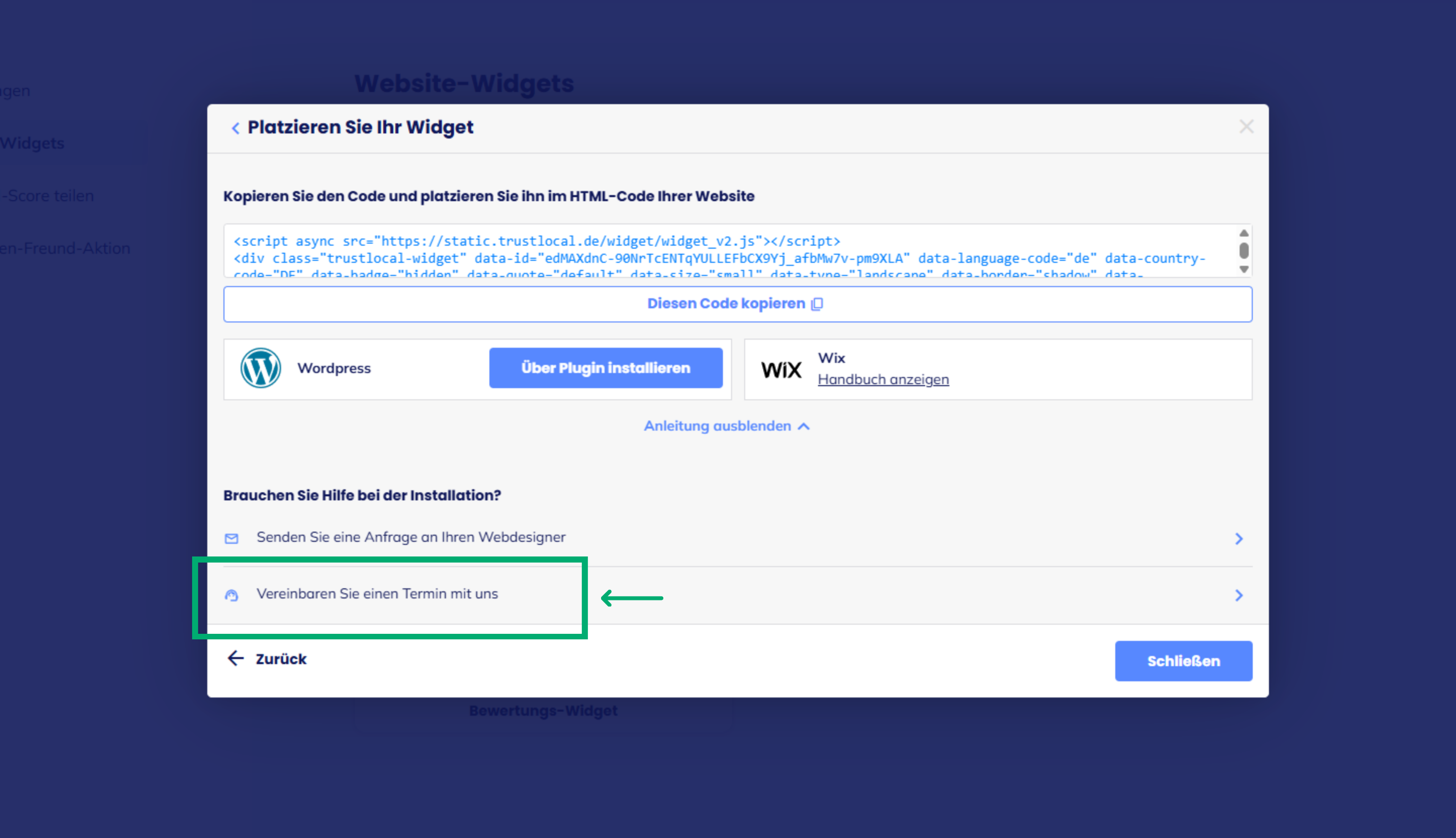Image resolution: width=1456 pixels, height=838 pixels.
Task: Click the 'Wordpress' label text
Action: click(x=334, y=368)
